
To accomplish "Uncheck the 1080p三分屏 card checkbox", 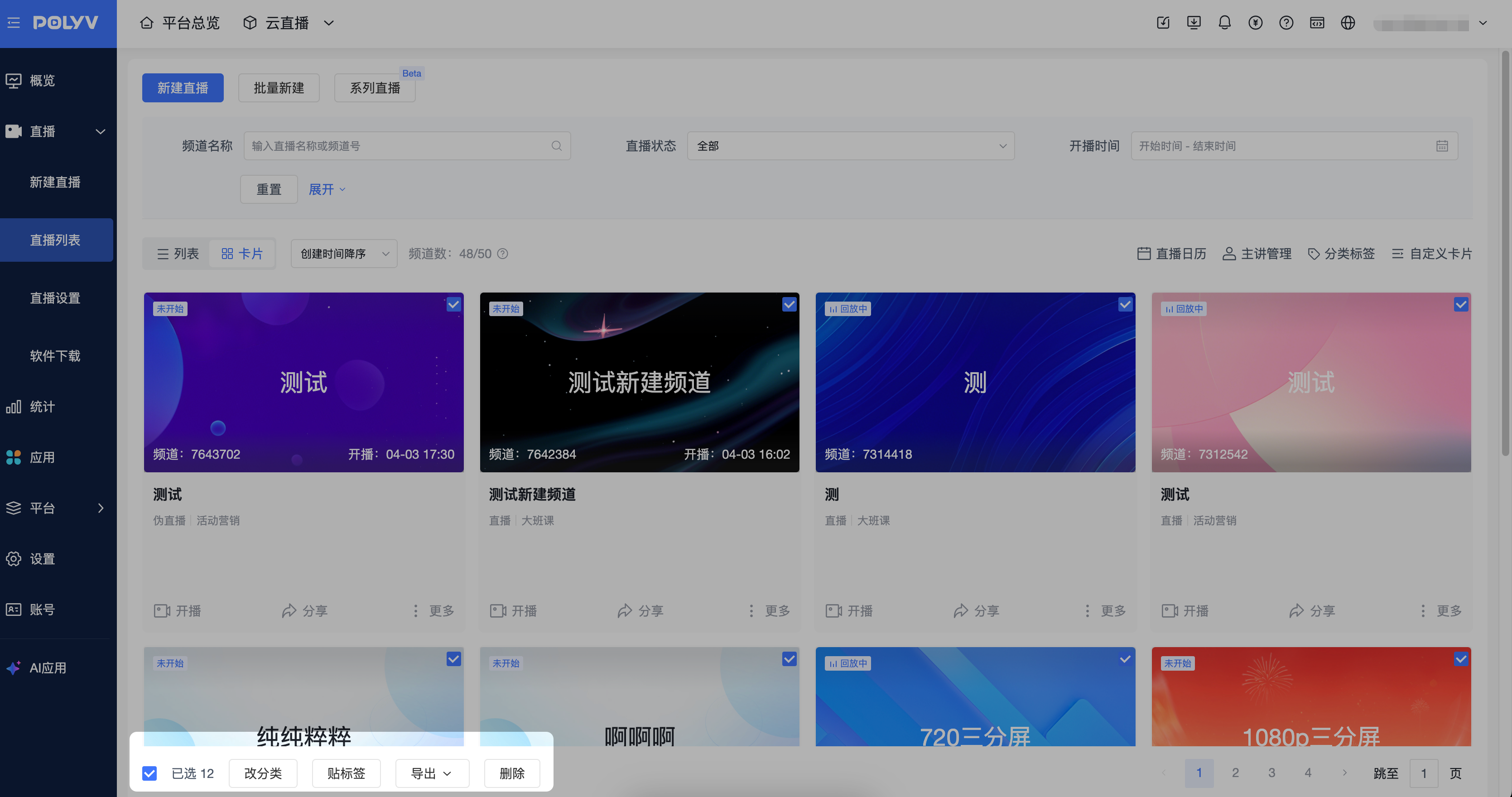I will tap(1460, 658).
